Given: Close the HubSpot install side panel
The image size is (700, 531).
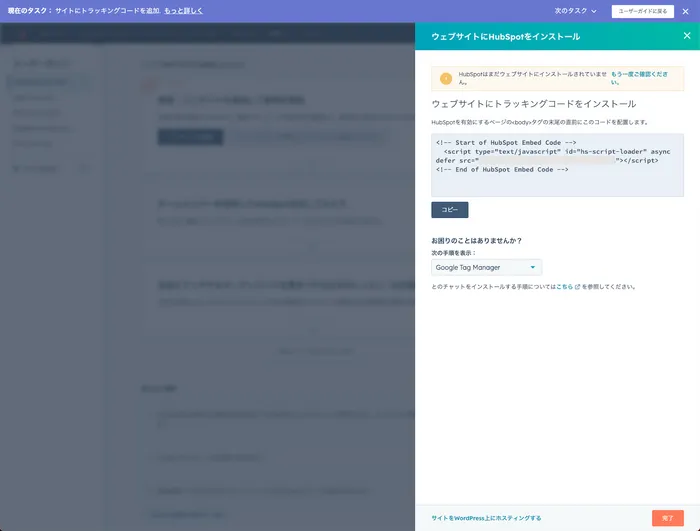Looking at the screenshot, I should click(687, 36).
